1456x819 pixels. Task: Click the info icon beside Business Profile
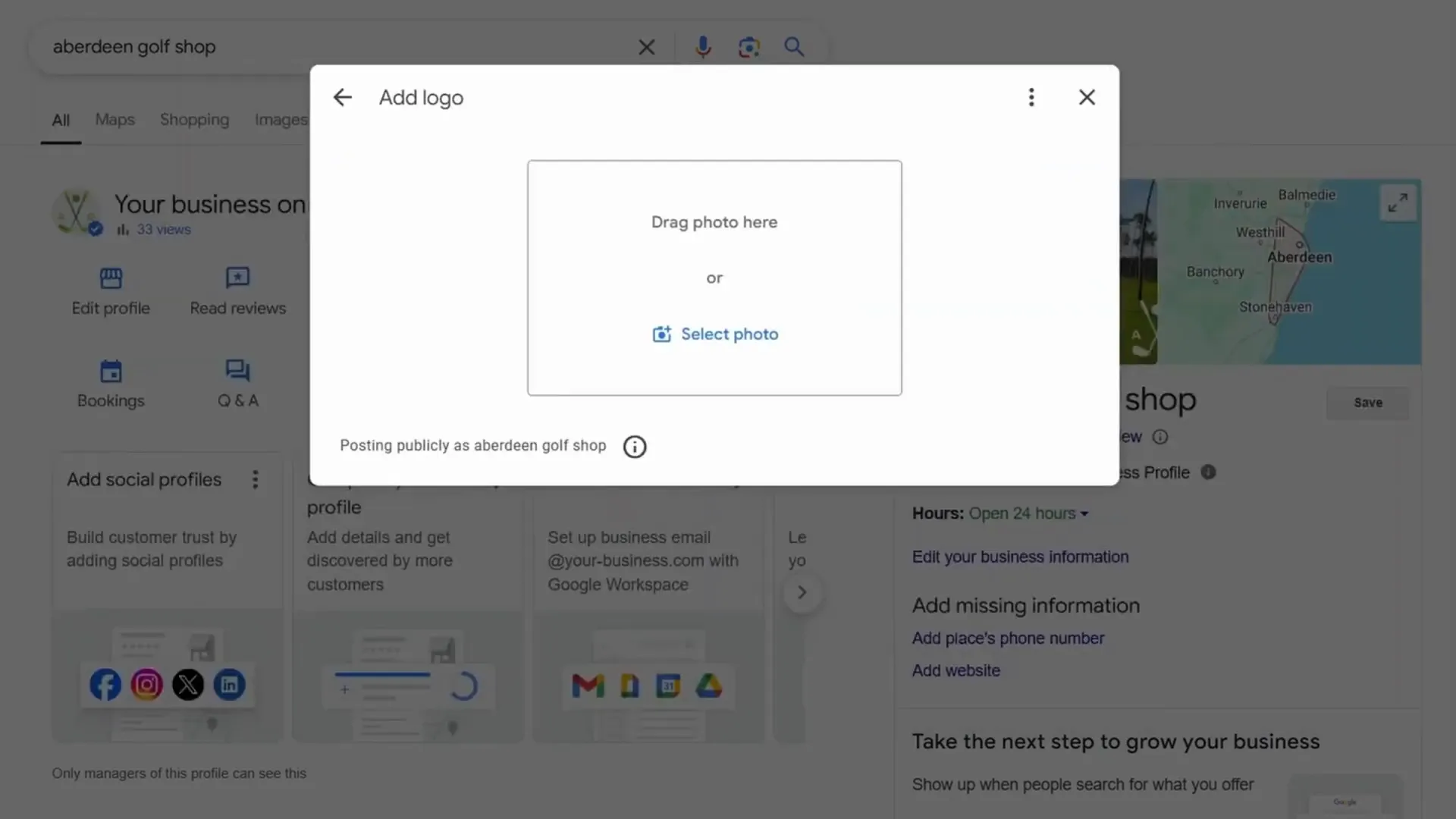click(x=1208, y=472)
